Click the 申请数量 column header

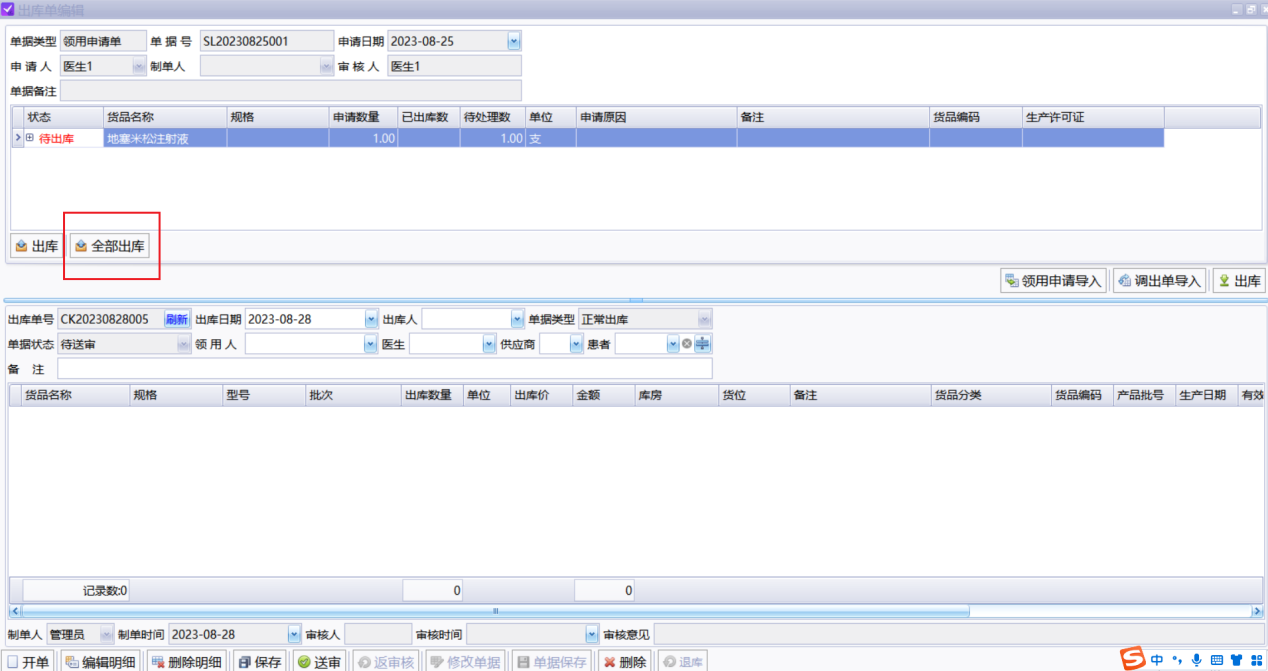pyautogui.click(x=364, y=117)
